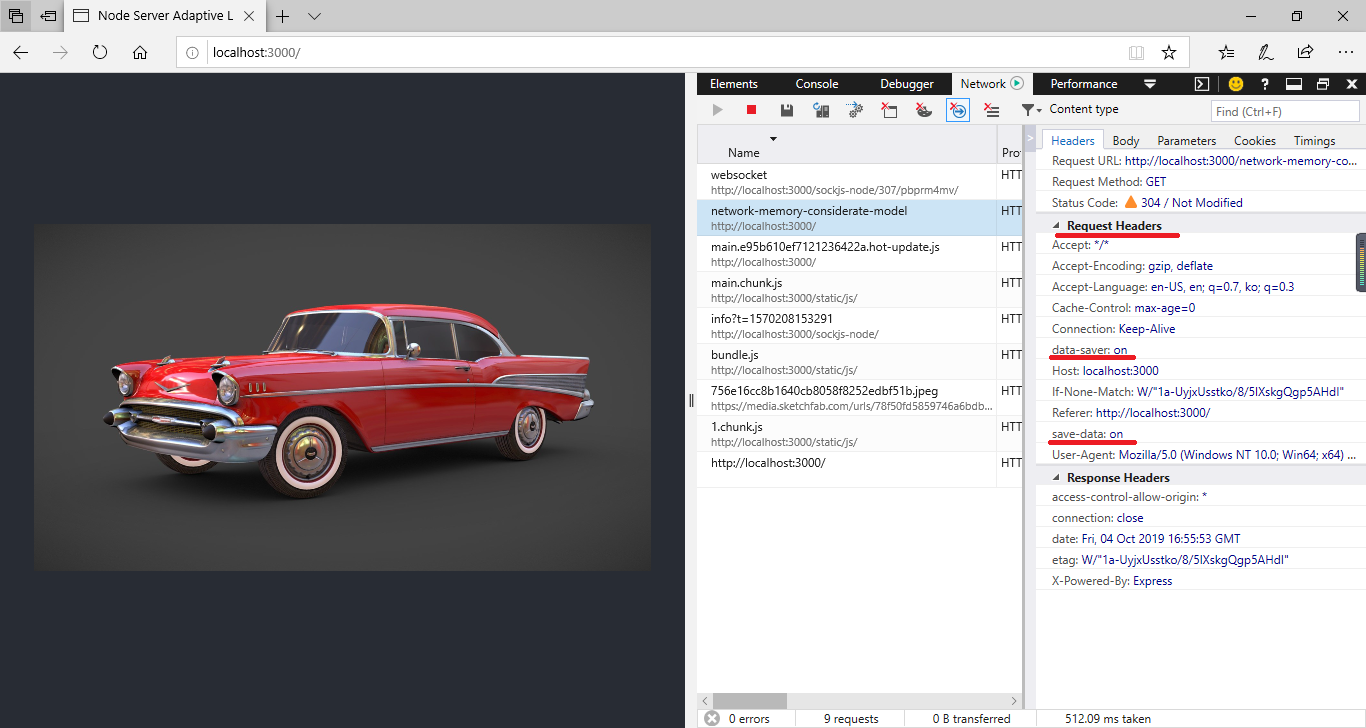Stop recording network traffic
Viewport: 1366px width, 728px height.
[x=751, y=110]
